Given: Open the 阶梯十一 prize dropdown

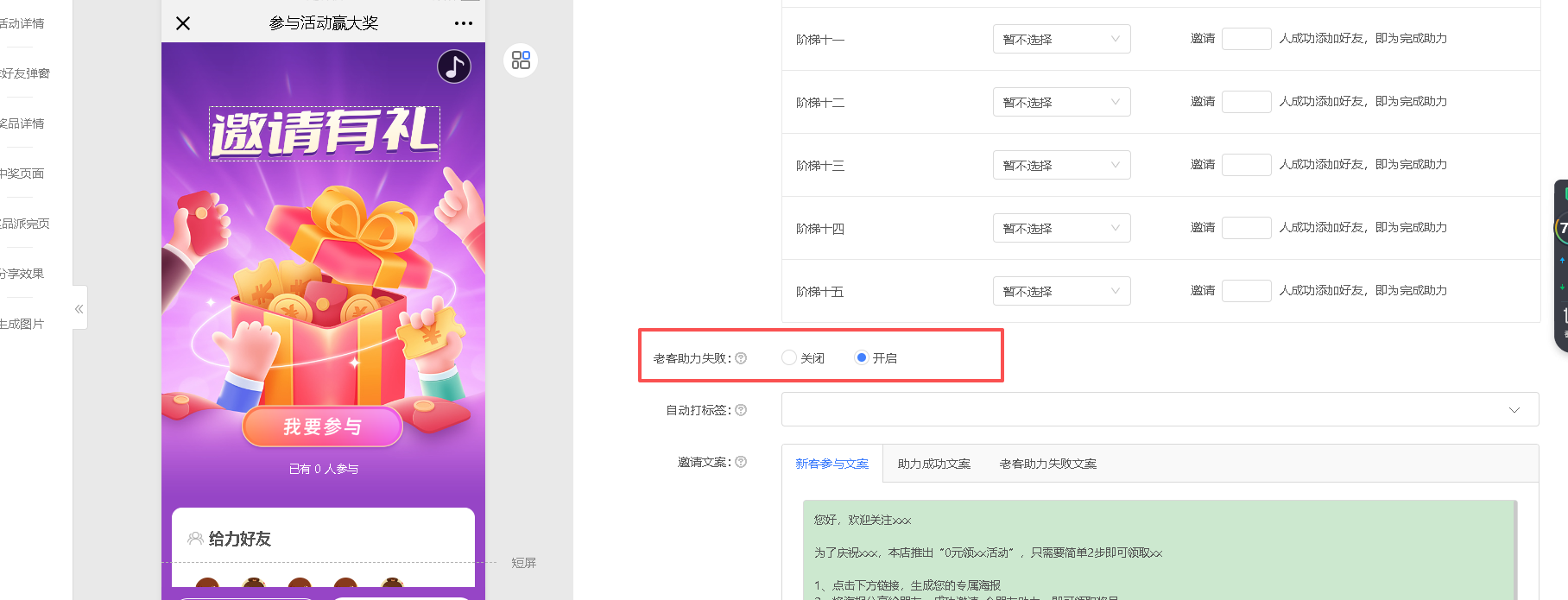Looking at the screenshot, I should [x=1061, y=39].
